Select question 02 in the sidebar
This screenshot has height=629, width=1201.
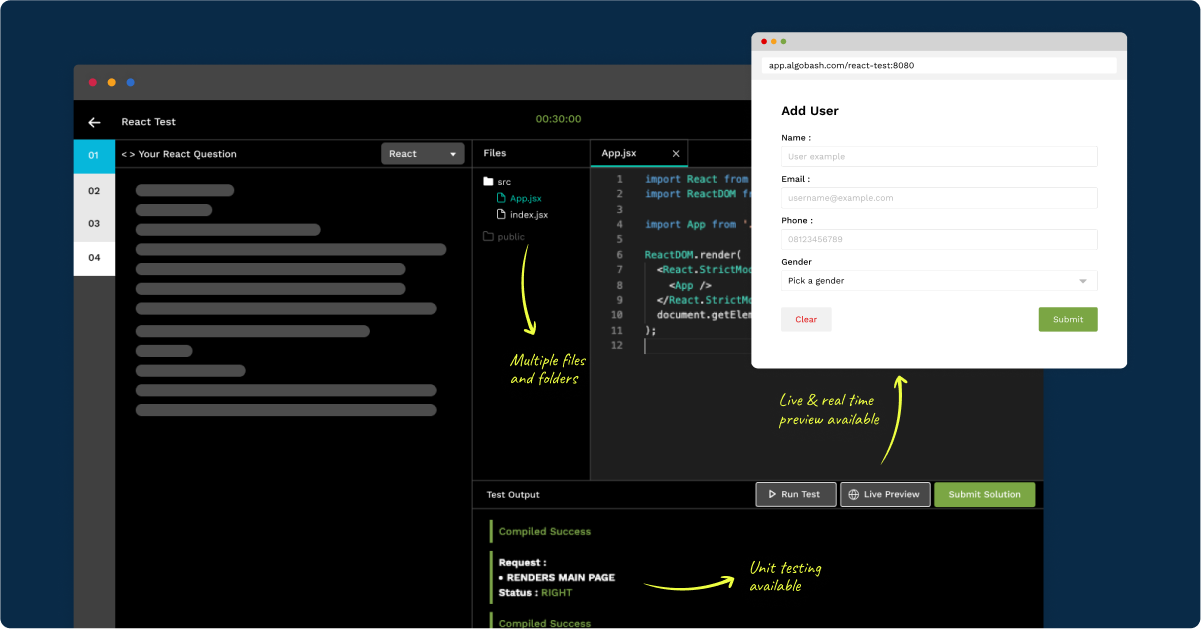click(x=94, y=190)
